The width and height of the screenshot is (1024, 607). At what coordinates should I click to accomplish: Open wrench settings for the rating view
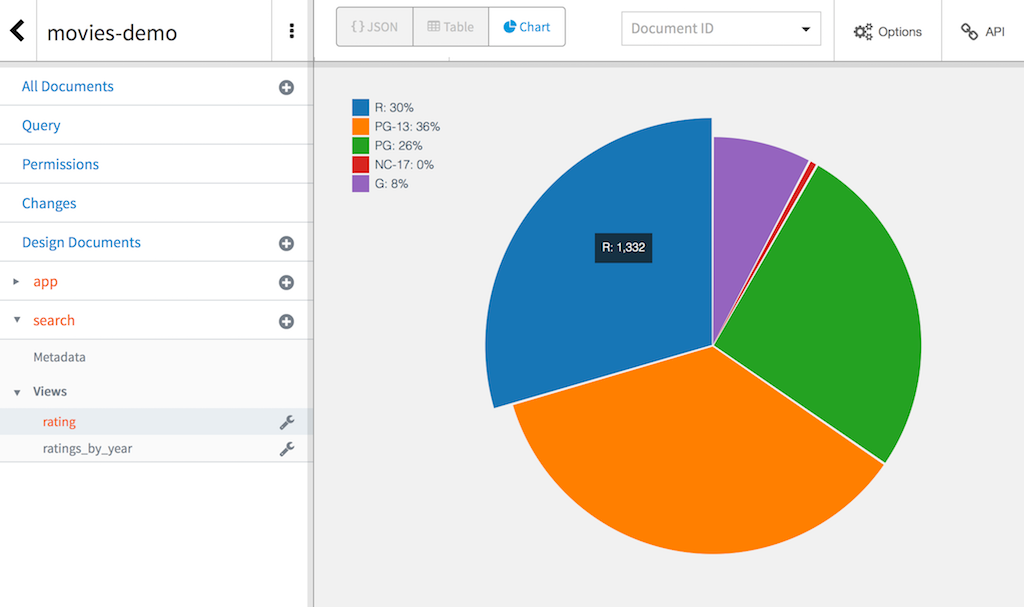287,422
